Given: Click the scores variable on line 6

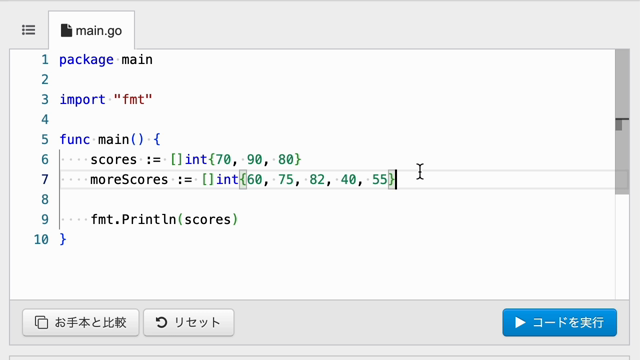Looking at the screenshot, I should pos(113,160).
